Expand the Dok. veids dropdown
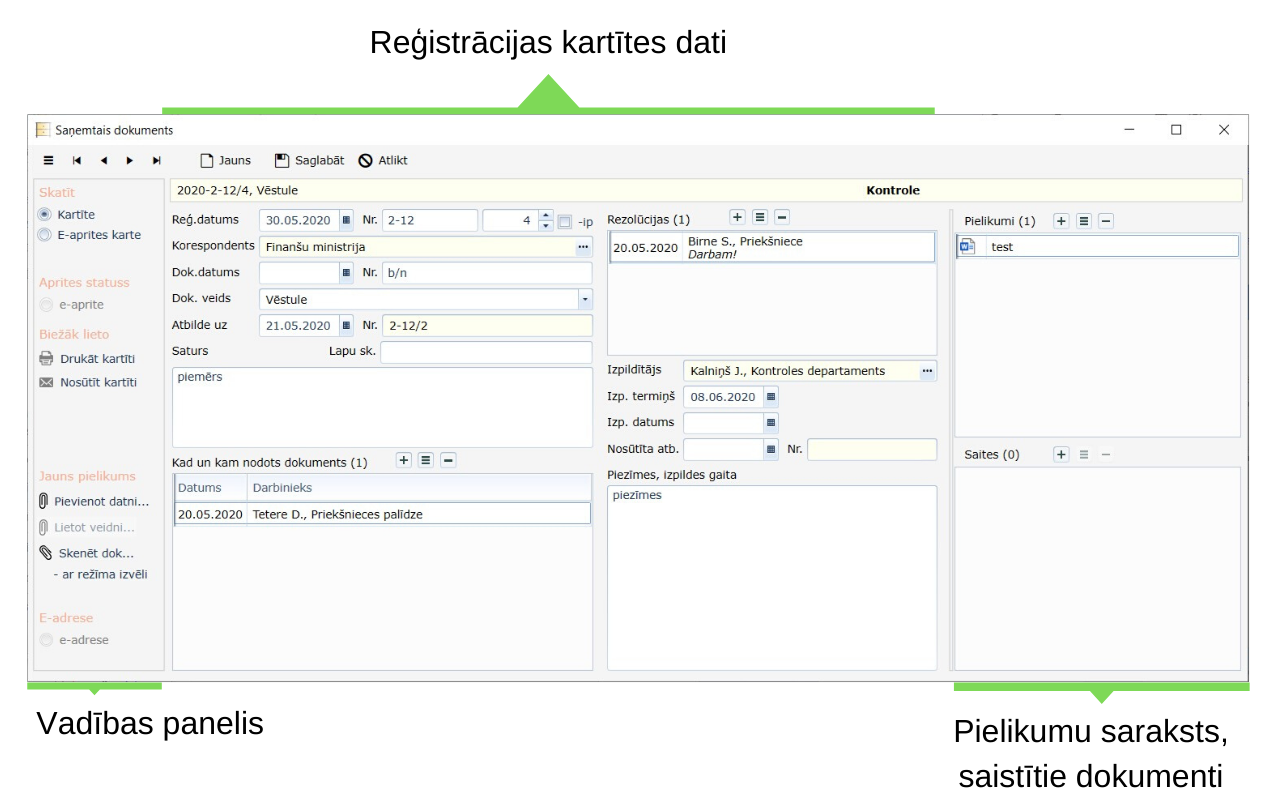1272x812 pixels. click(584, 299)
